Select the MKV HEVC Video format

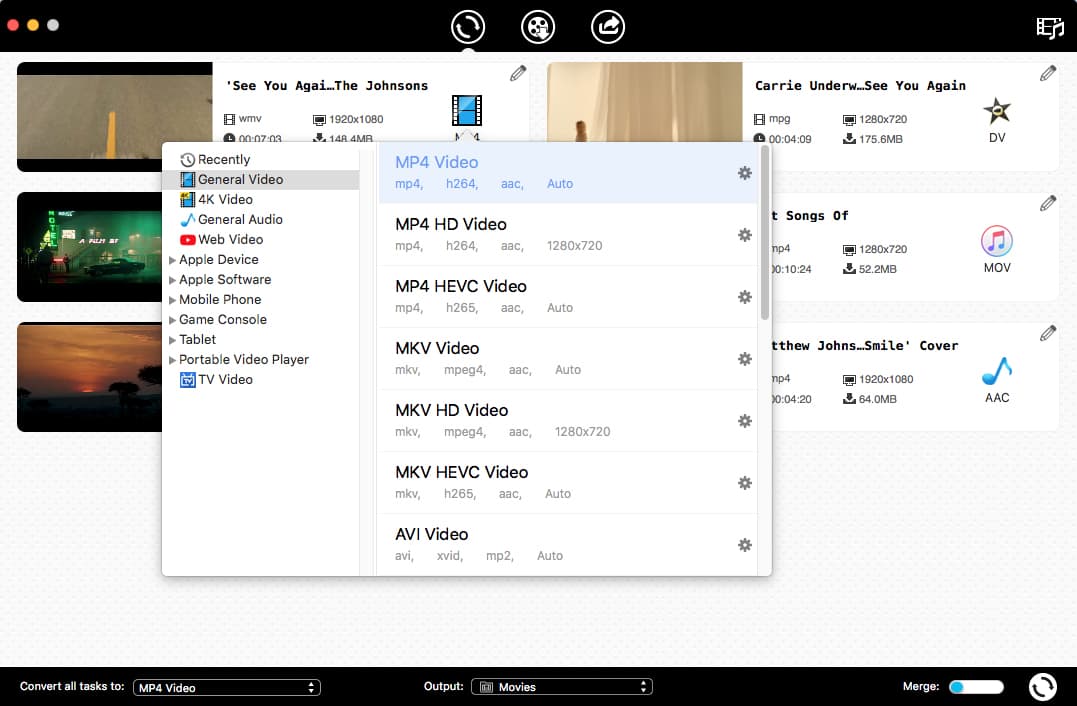tap(460, 472)
